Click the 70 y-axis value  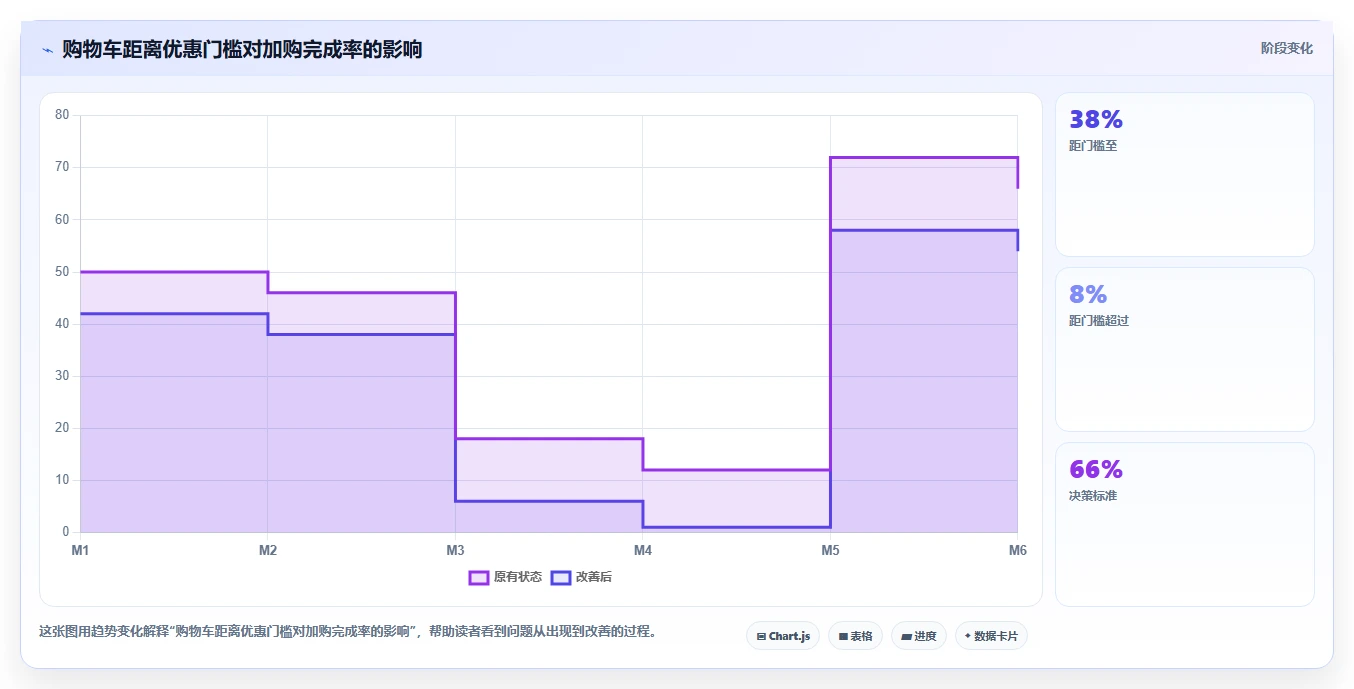click(x=62, y=167)
